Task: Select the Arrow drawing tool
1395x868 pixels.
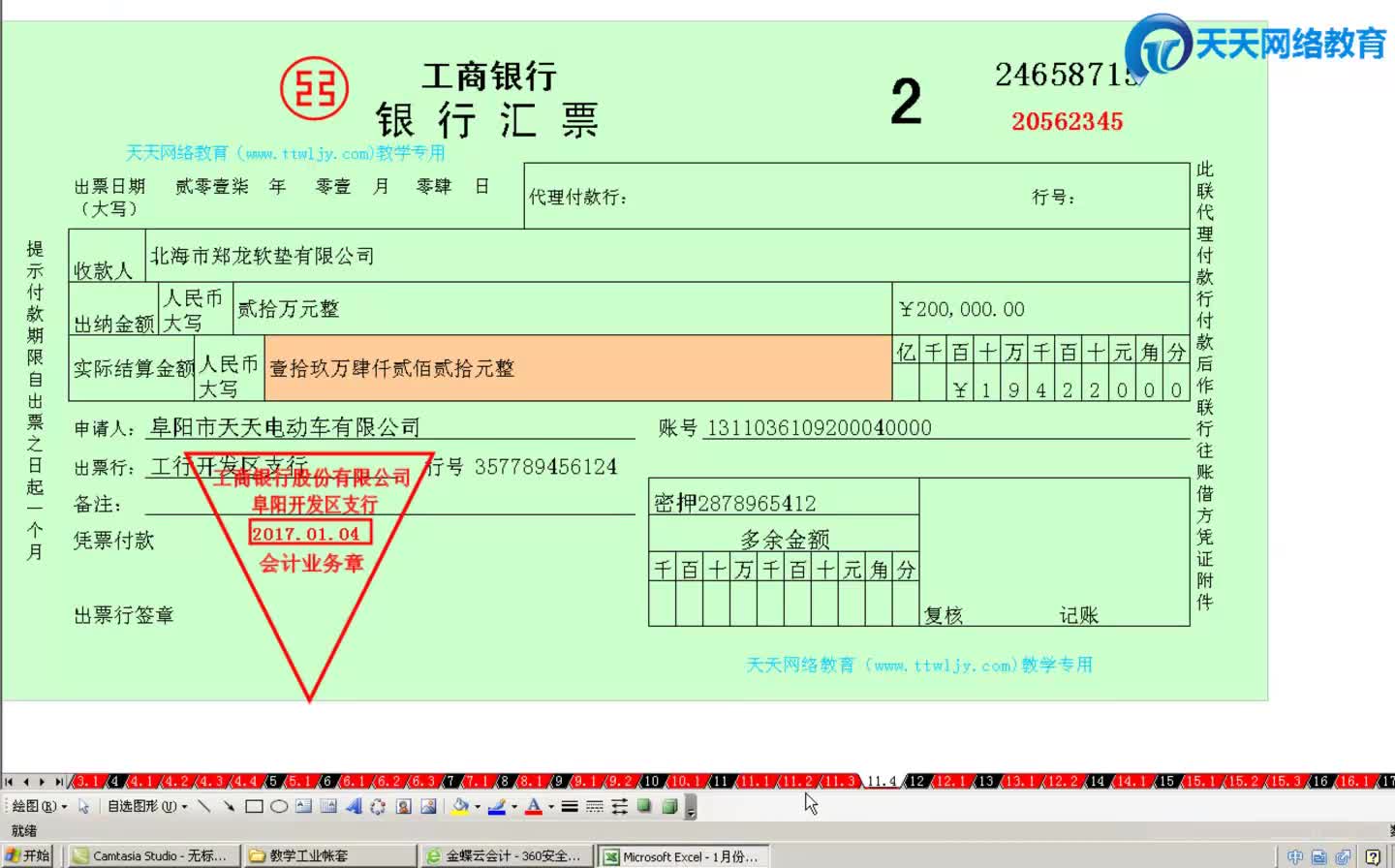Action: click(229, 806)
